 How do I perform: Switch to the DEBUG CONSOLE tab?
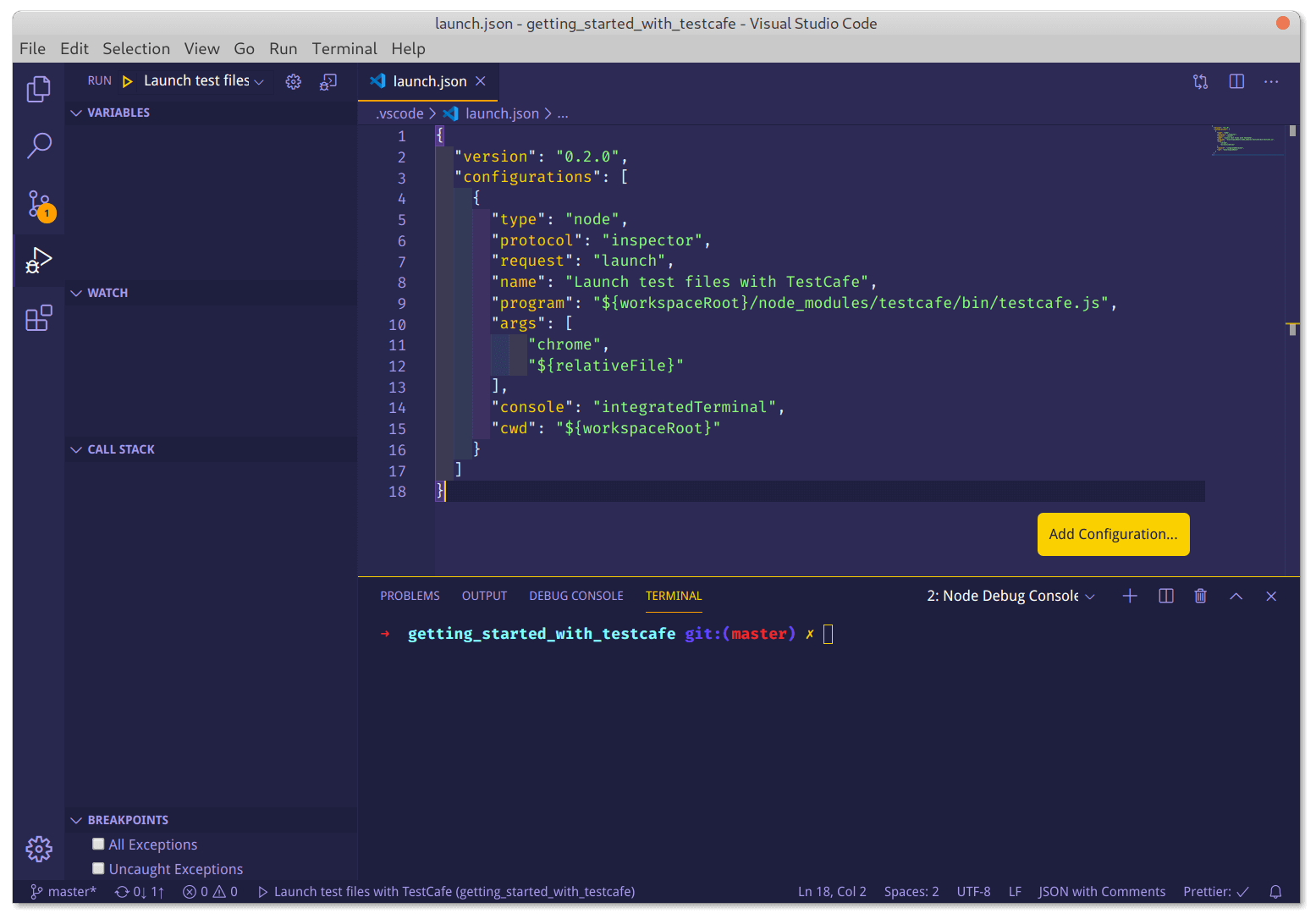tap(576, 596)
